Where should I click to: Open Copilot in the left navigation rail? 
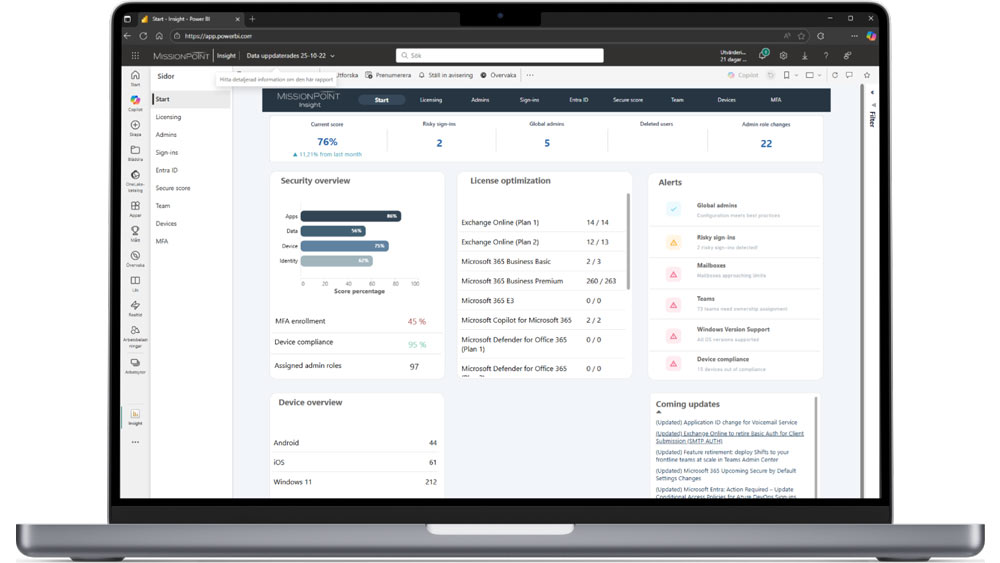tap(135, 101)
